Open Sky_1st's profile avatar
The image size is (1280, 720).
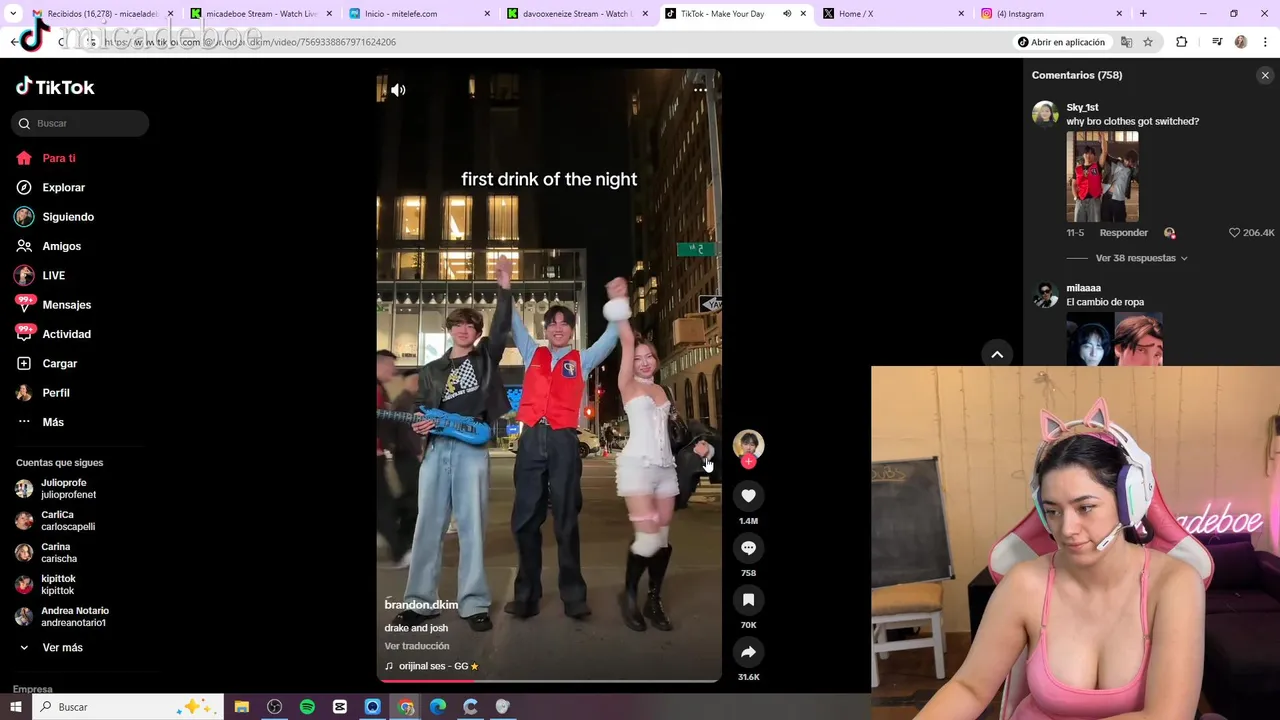pyautogui.click(x=1045, y=114)
